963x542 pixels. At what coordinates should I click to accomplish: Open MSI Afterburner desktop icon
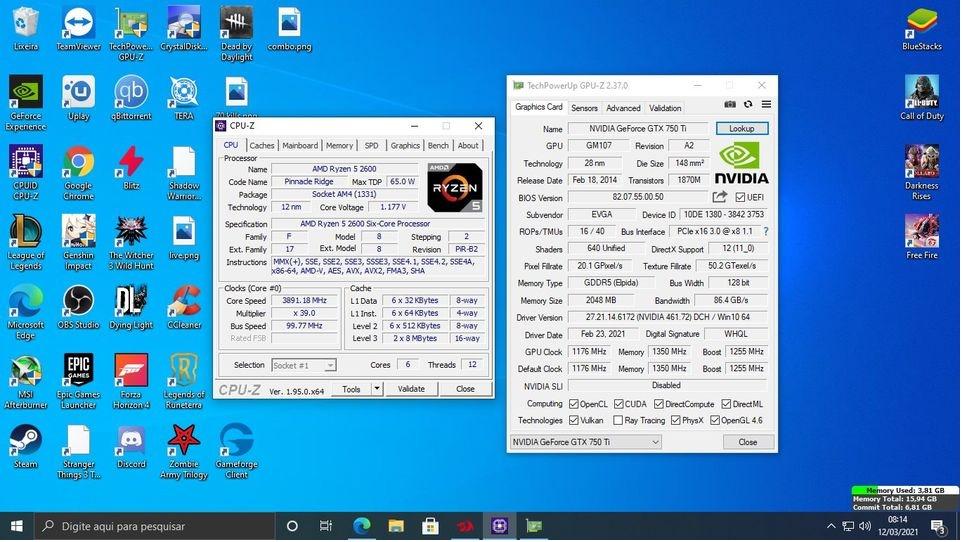[26, 382]
